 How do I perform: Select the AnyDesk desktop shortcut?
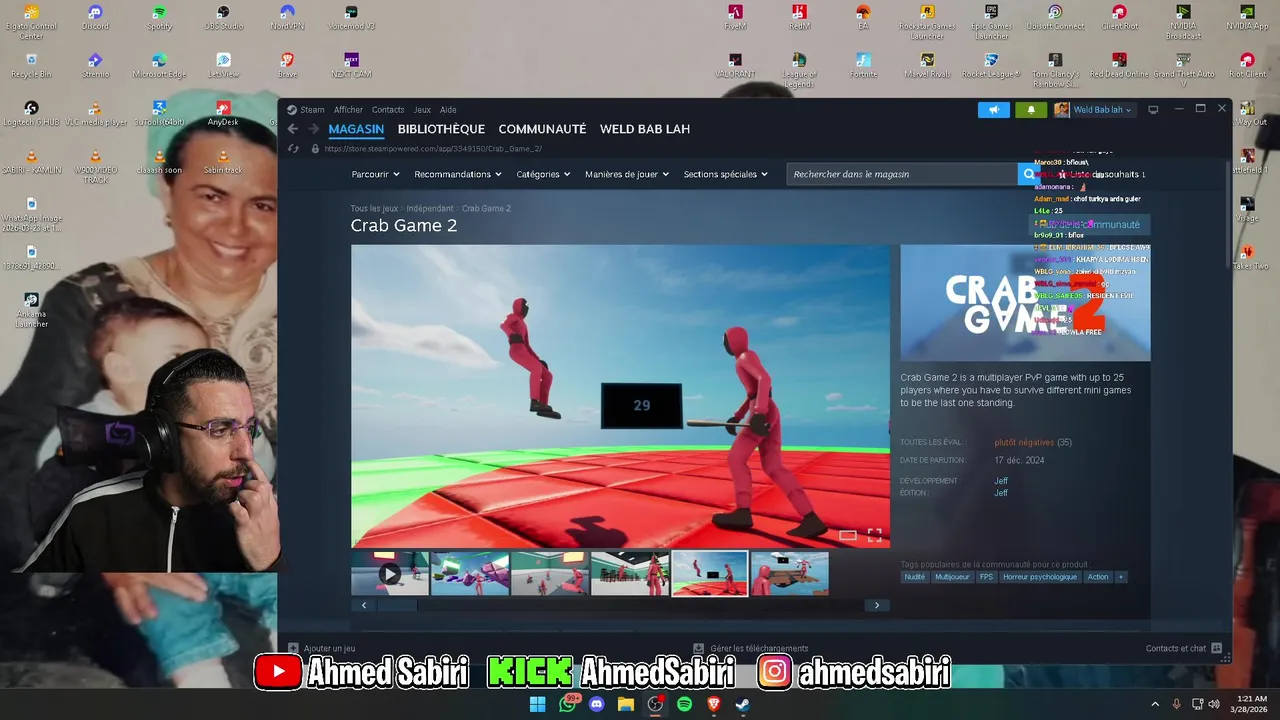pyautogui.click(x=223, y=114)
